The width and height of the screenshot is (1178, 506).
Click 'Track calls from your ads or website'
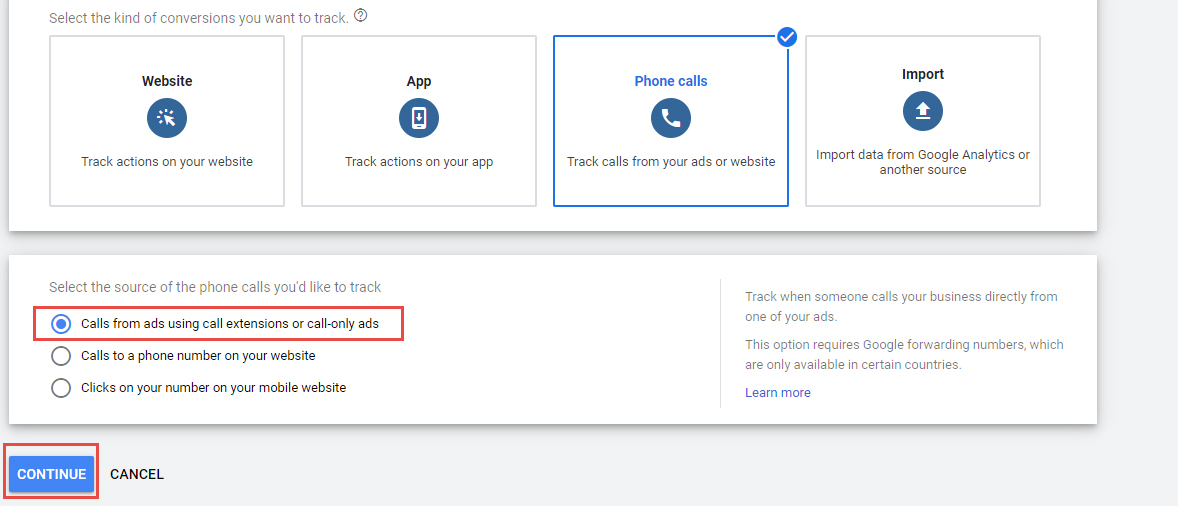click(671, 161)
